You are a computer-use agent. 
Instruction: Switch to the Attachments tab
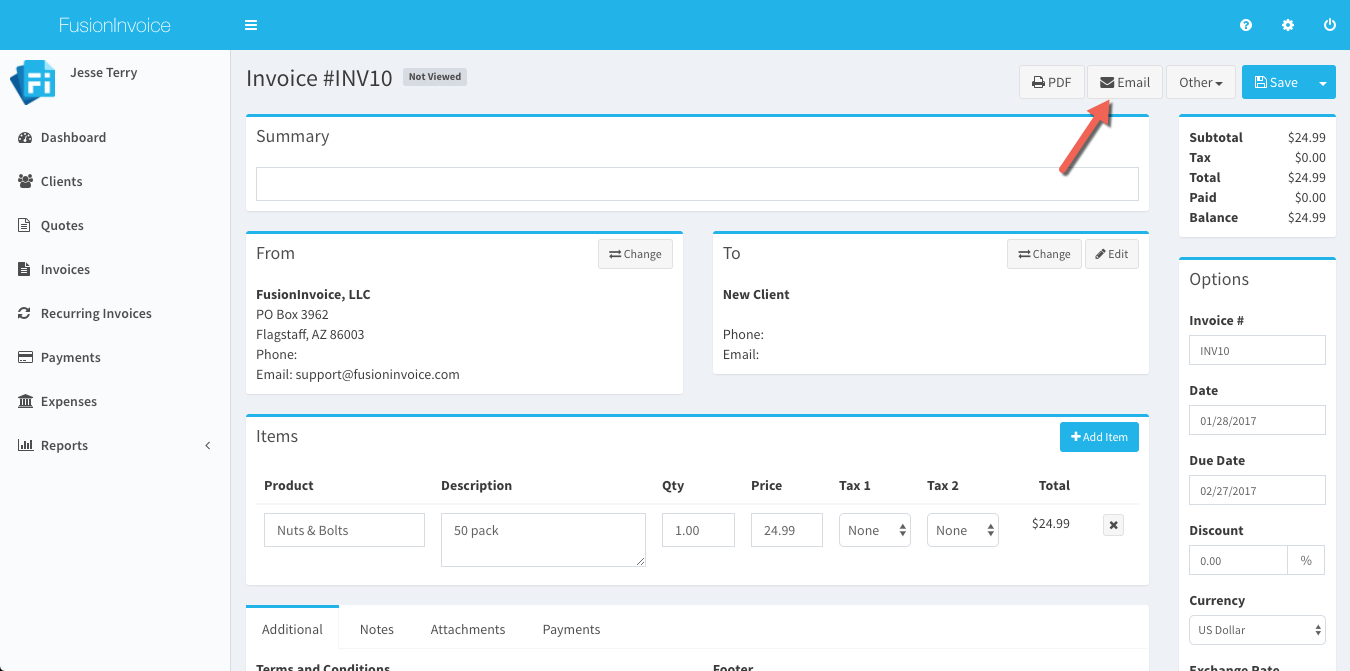[468, 629]
